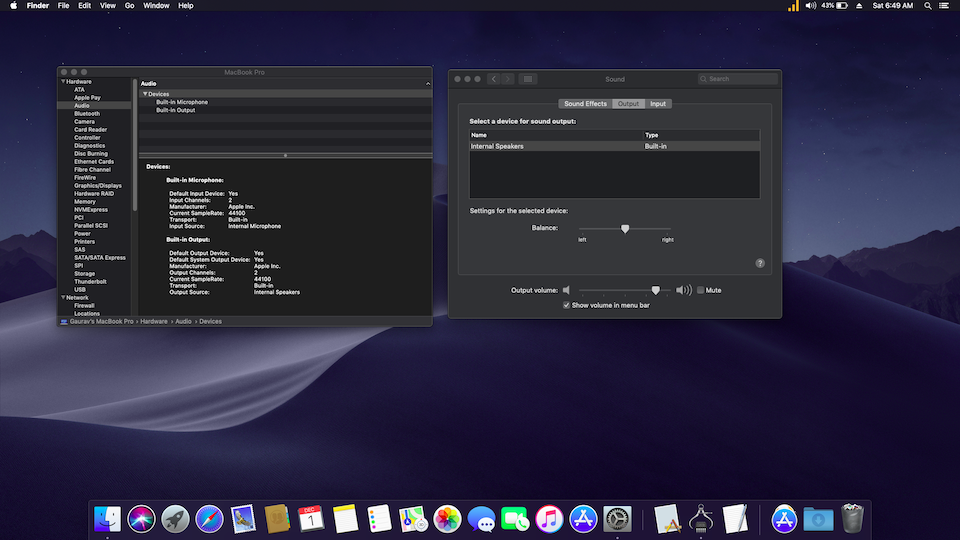Image resolution: width=960 pixels, height=540 pixels.
Task: Click the Balance slider handle
Action: 625,229
